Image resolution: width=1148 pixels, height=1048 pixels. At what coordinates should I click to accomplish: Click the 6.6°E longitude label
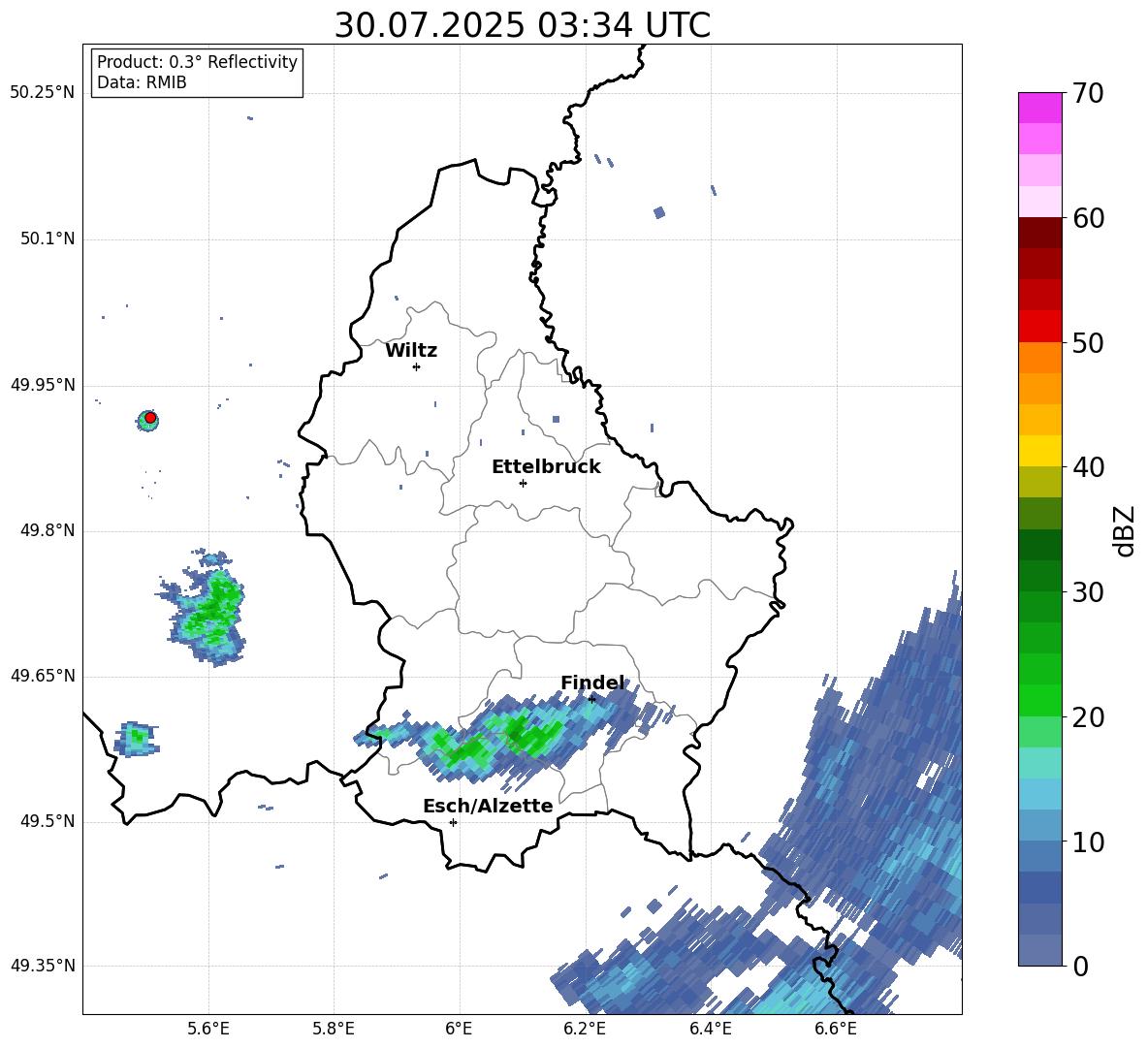[x=836, y=1030]
